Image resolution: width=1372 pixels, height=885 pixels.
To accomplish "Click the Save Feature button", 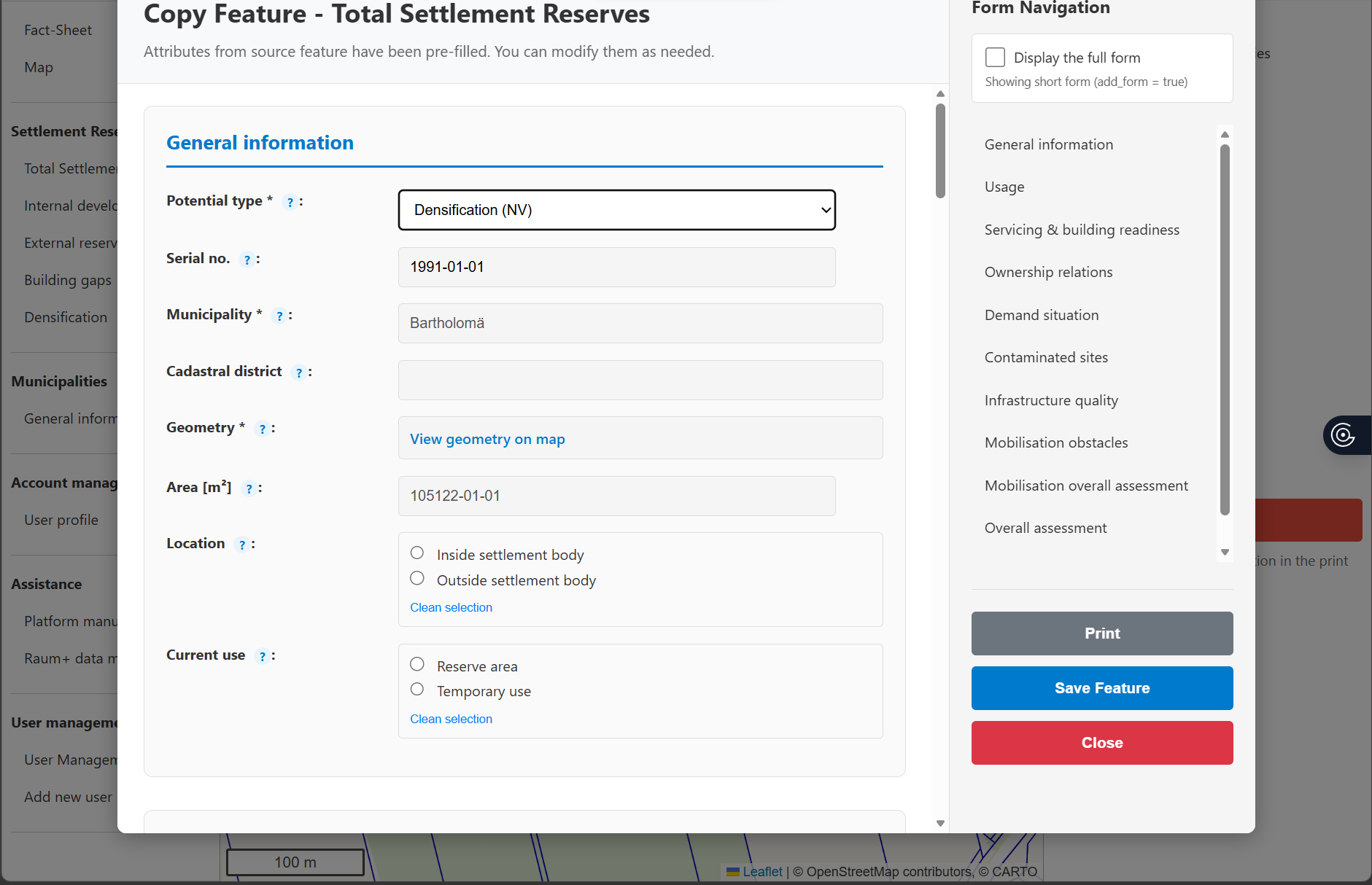I will [1102, 688].
